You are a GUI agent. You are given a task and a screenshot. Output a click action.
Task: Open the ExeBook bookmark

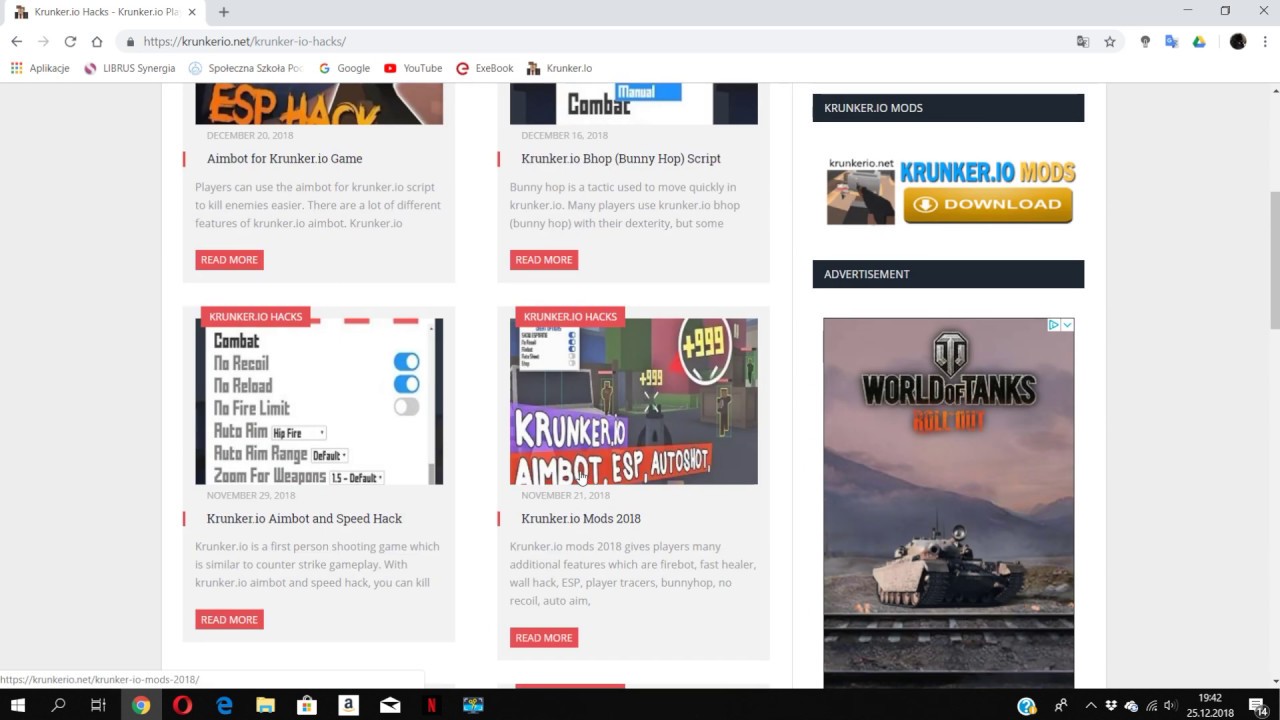[x=485, y=68]
